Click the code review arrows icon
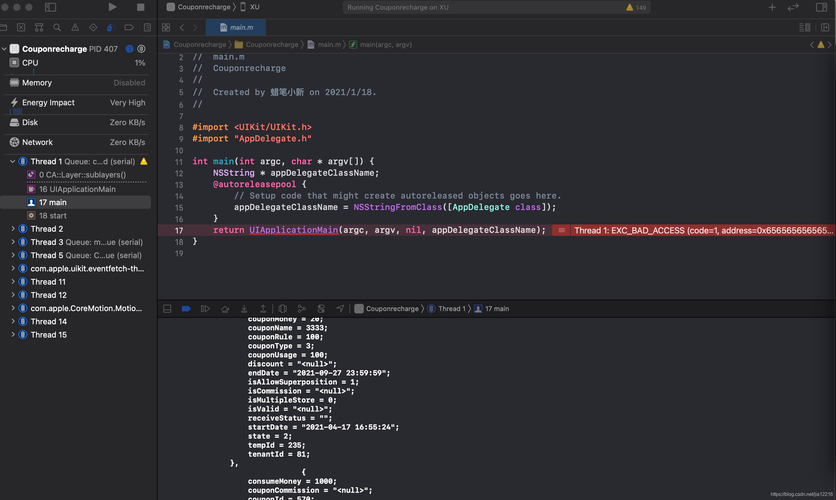The image size is (836, 500). (x=793, y=7)
